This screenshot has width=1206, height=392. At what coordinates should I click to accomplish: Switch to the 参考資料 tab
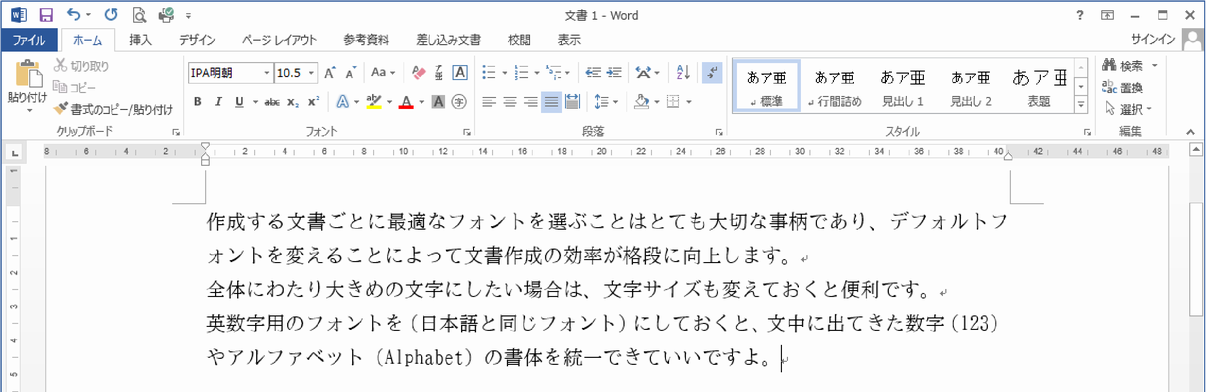(366, 40)
